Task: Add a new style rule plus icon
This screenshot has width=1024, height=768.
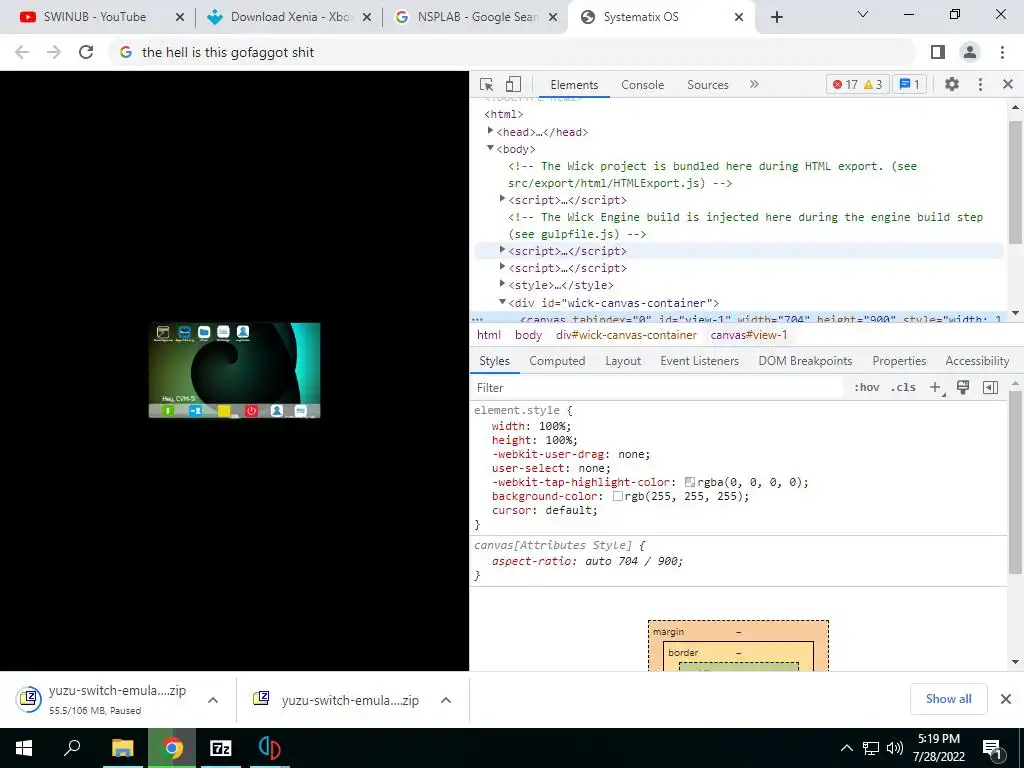Action: 936,387
